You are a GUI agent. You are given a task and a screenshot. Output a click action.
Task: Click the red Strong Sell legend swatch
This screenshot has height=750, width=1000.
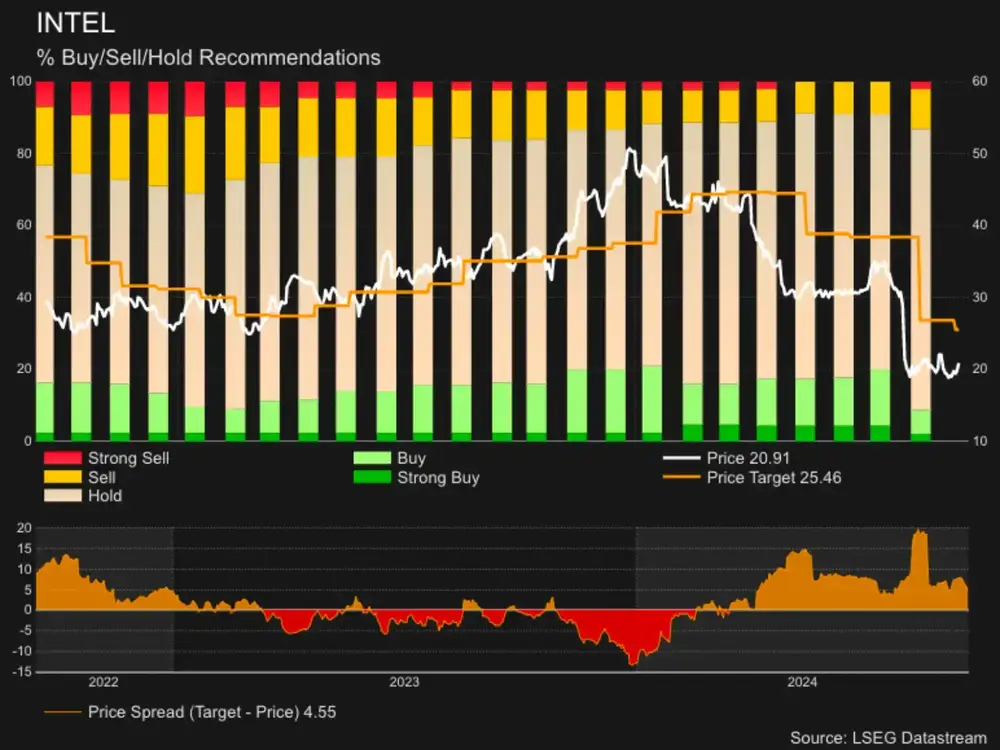pos(62,458)
